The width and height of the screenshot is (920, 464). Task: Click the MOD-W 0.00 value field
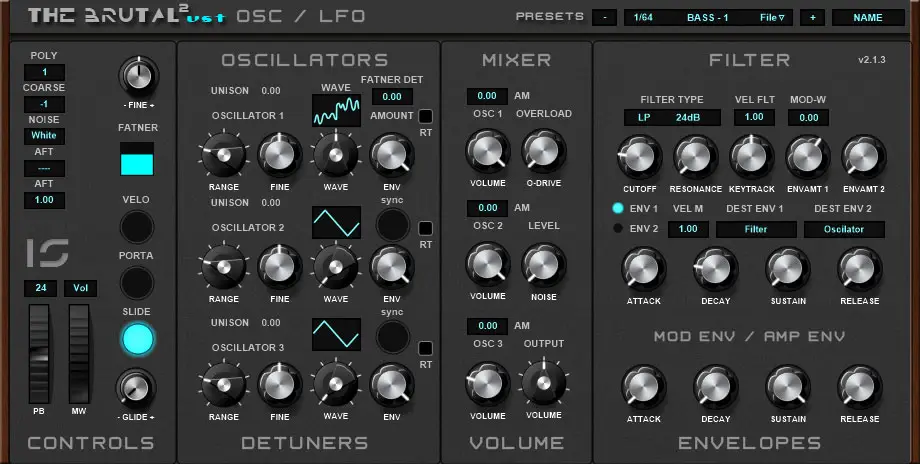(x=809, y=117)
